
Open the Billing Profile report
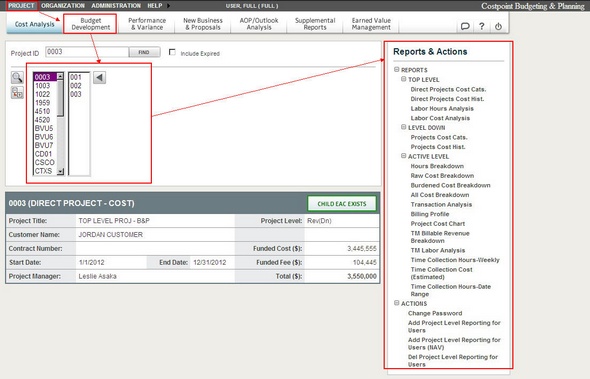click(430, 214)
